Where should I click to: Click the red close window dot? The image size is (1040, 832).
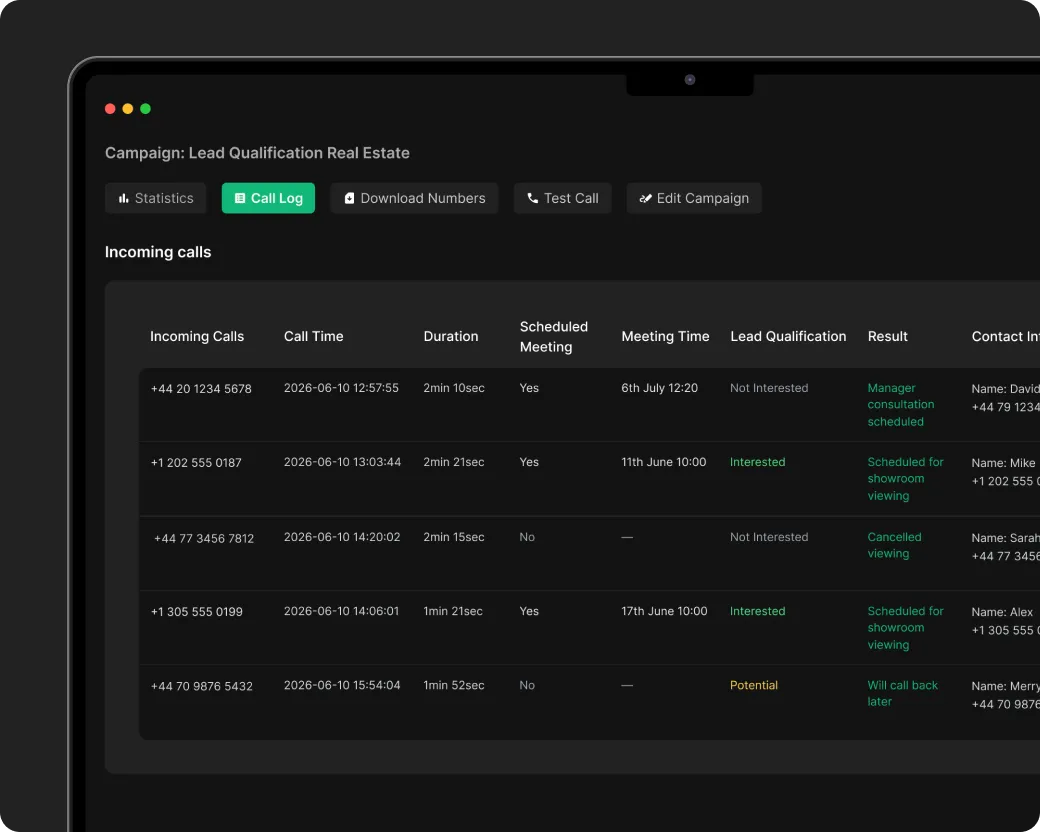pyautogui.click(x=110, y=109)
